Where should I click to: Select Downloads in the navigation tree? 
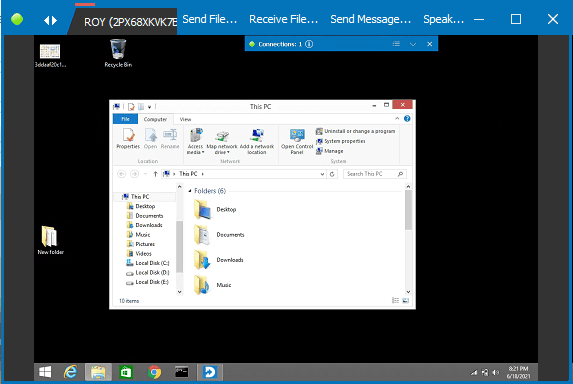pyautogui.click(x=144, y=225)
